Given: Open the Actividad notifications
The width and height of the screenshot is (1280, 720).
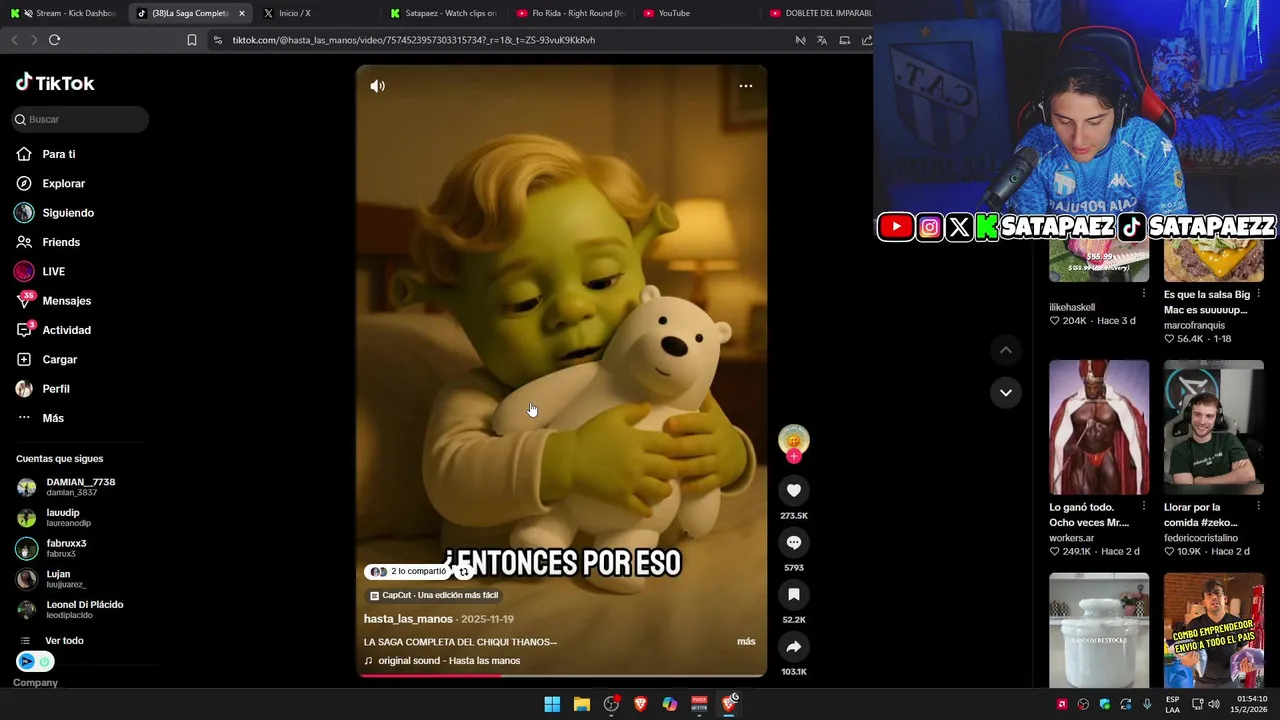Looking at the screenshot, I should [x=54, y=330].
